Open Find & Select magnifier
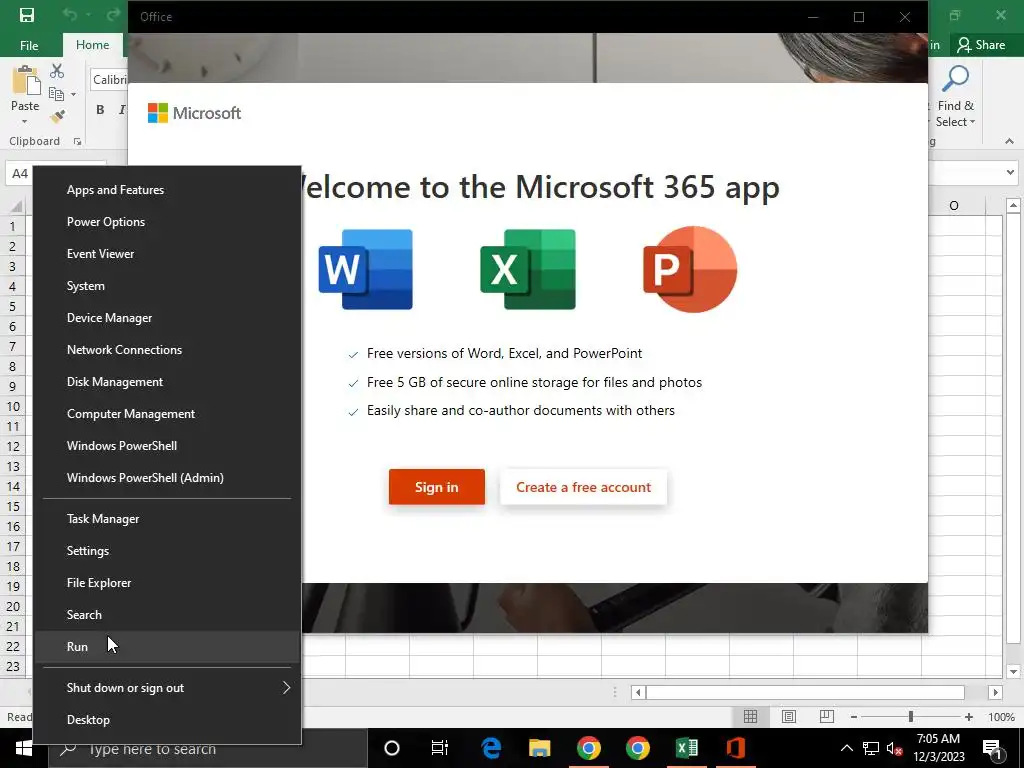The height and width of the screenshot is (768, 1024). tap(955, 79)
